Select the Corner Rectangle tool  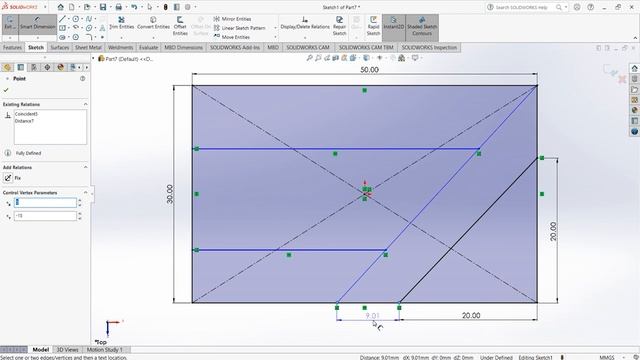(62, 28)
